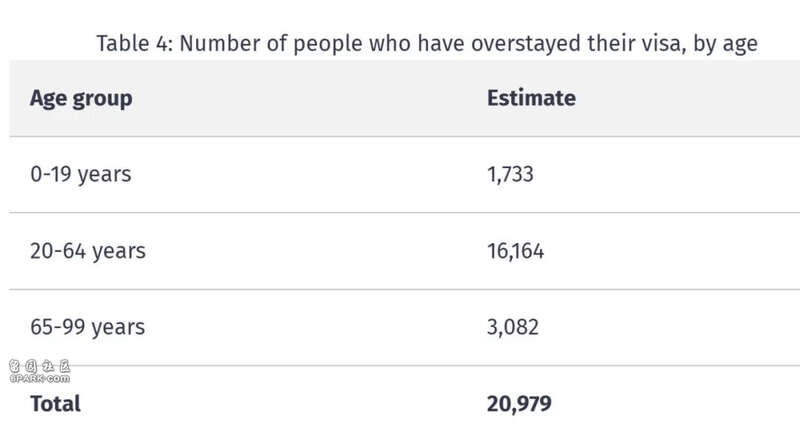Click the 0-19 years row label
The height and width of the screenshot is (432, 800).
[x=81, y=174]
